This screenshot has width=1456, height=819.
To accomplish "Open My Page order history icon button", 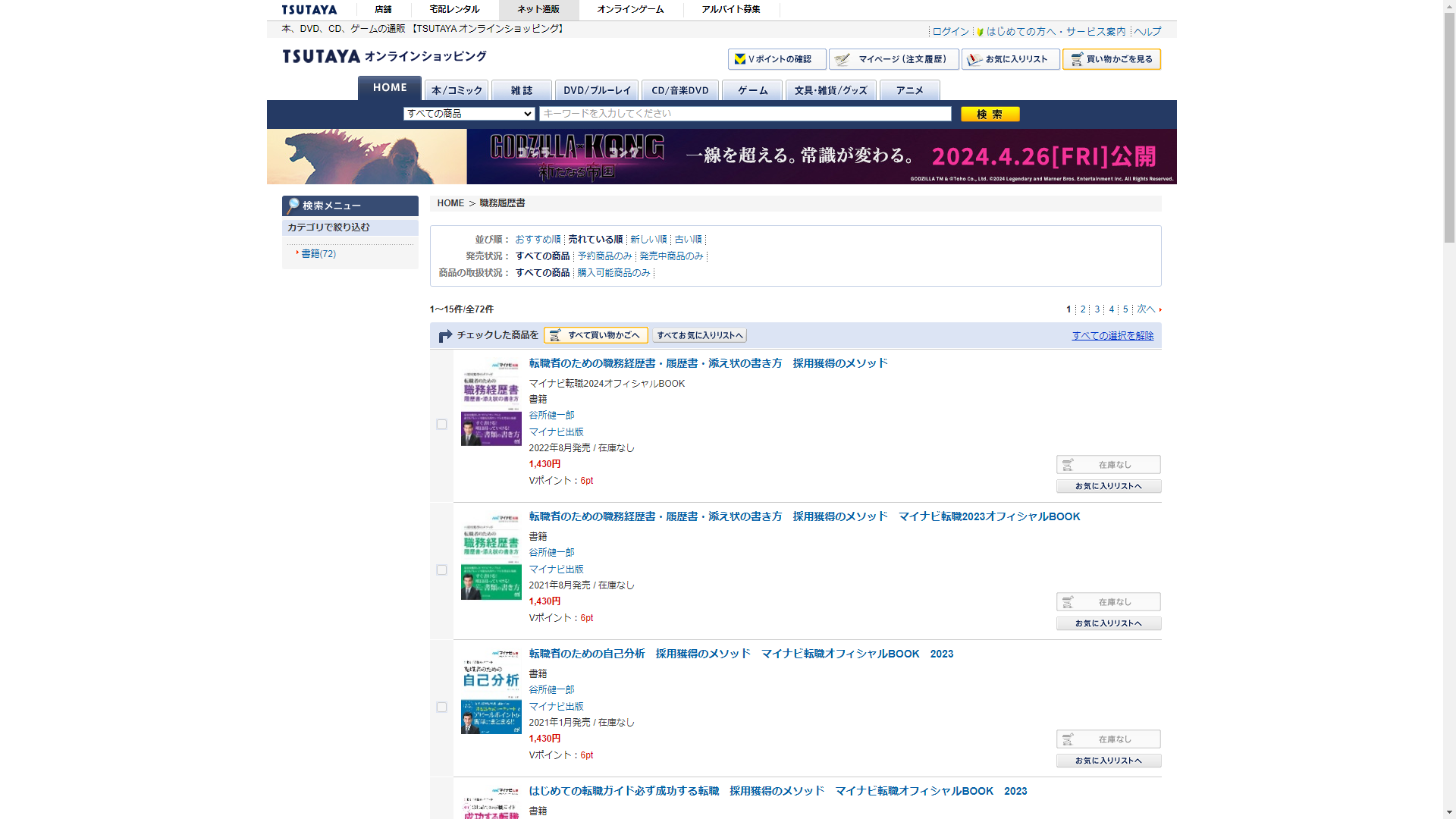I will click(893, 59).
